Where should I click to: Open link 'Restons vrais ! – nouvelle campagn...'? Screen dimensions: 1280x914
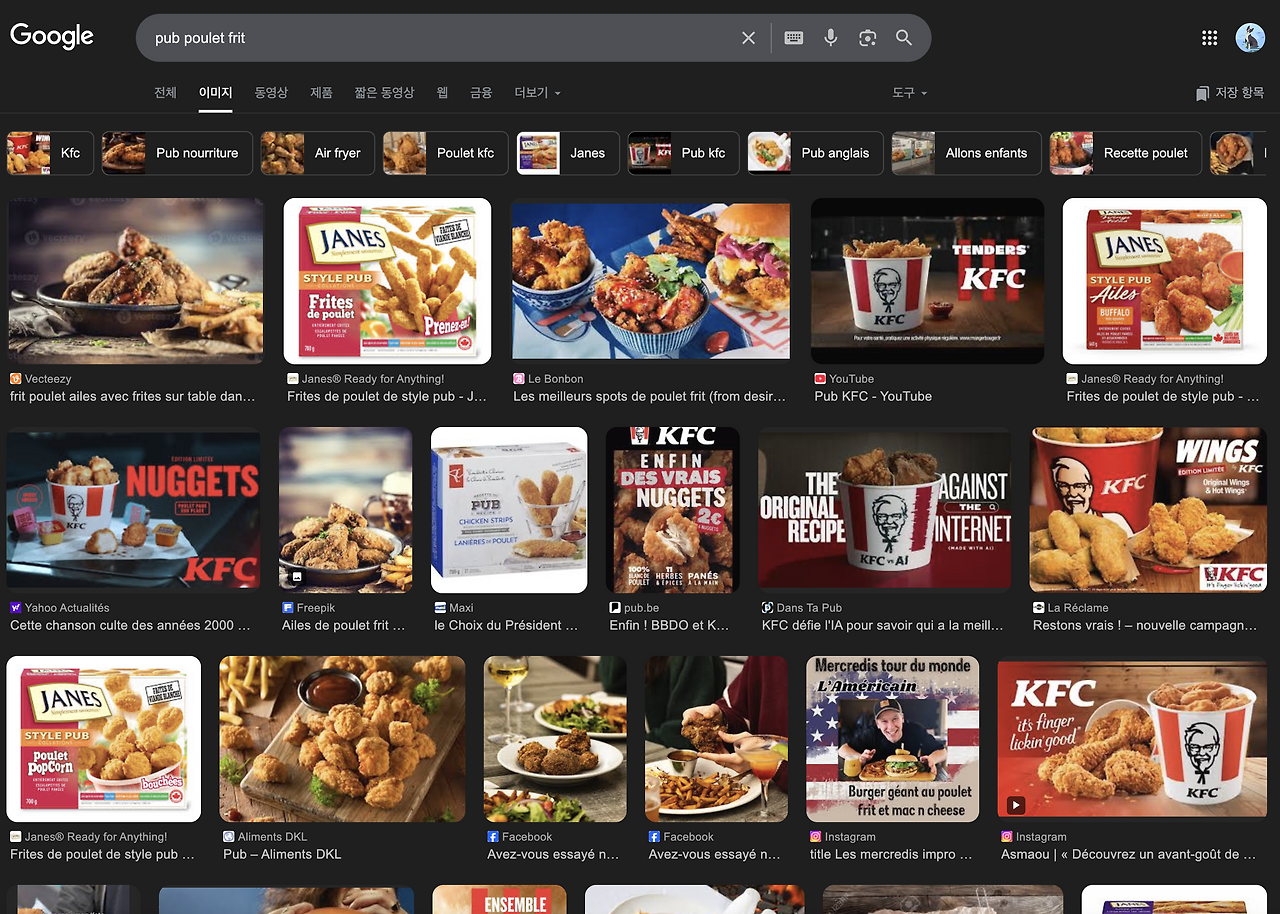pyautogui.click(x=1144, y=625)
